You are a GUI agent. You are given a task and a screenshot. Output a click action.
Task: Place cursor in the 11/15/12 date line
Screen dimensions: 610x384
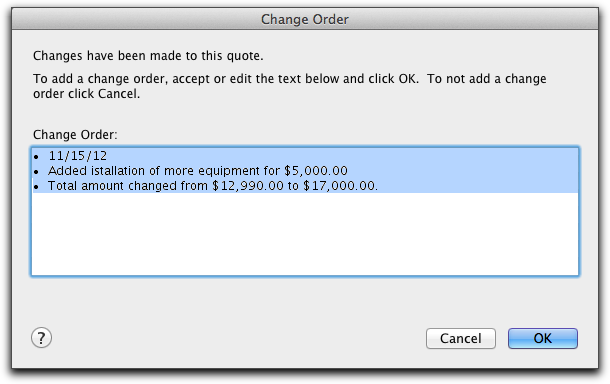pos(77,156)
